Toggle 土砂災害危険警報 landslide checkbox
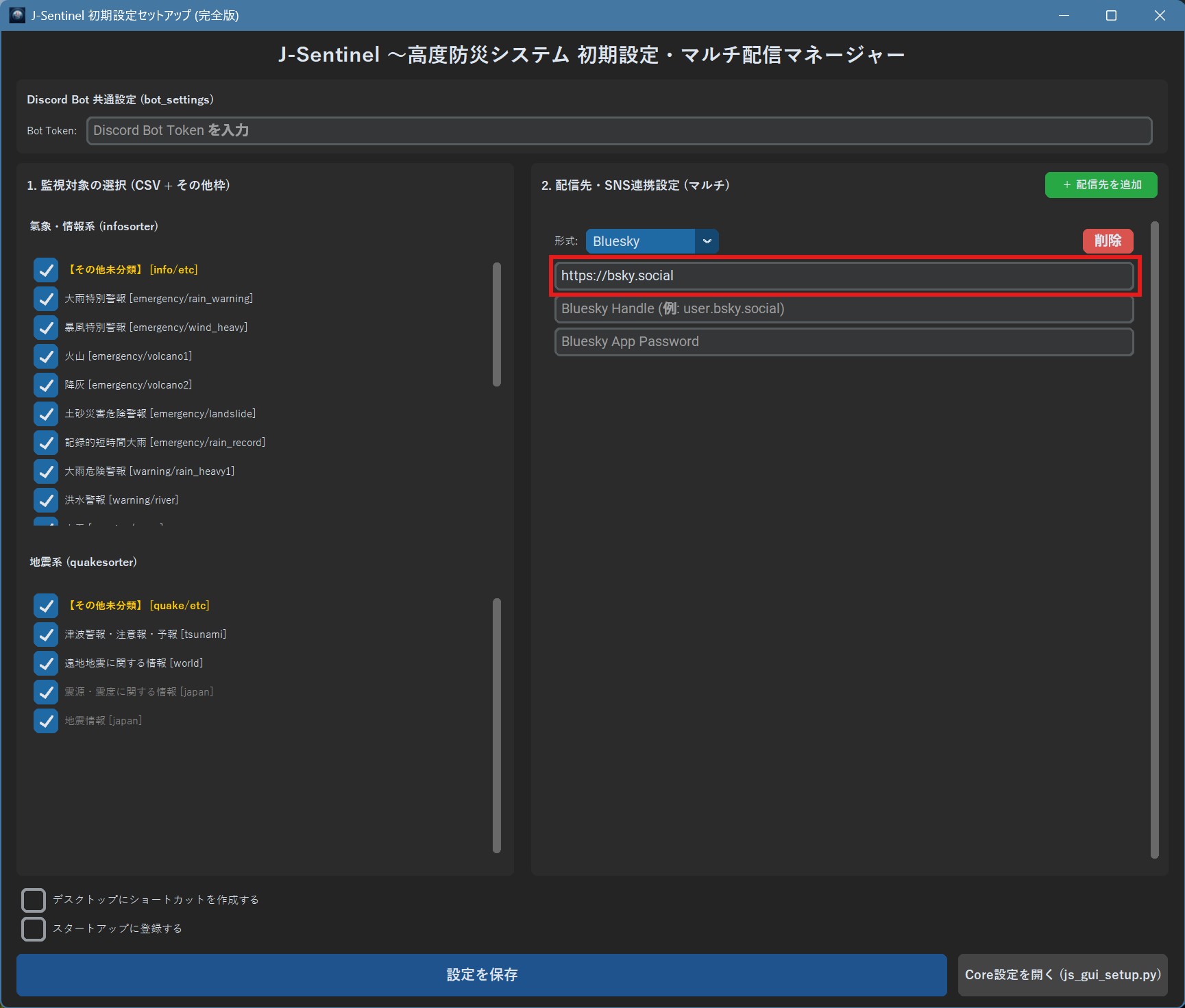Viewport: 1185px width, 1008px height. coord(46,414)
